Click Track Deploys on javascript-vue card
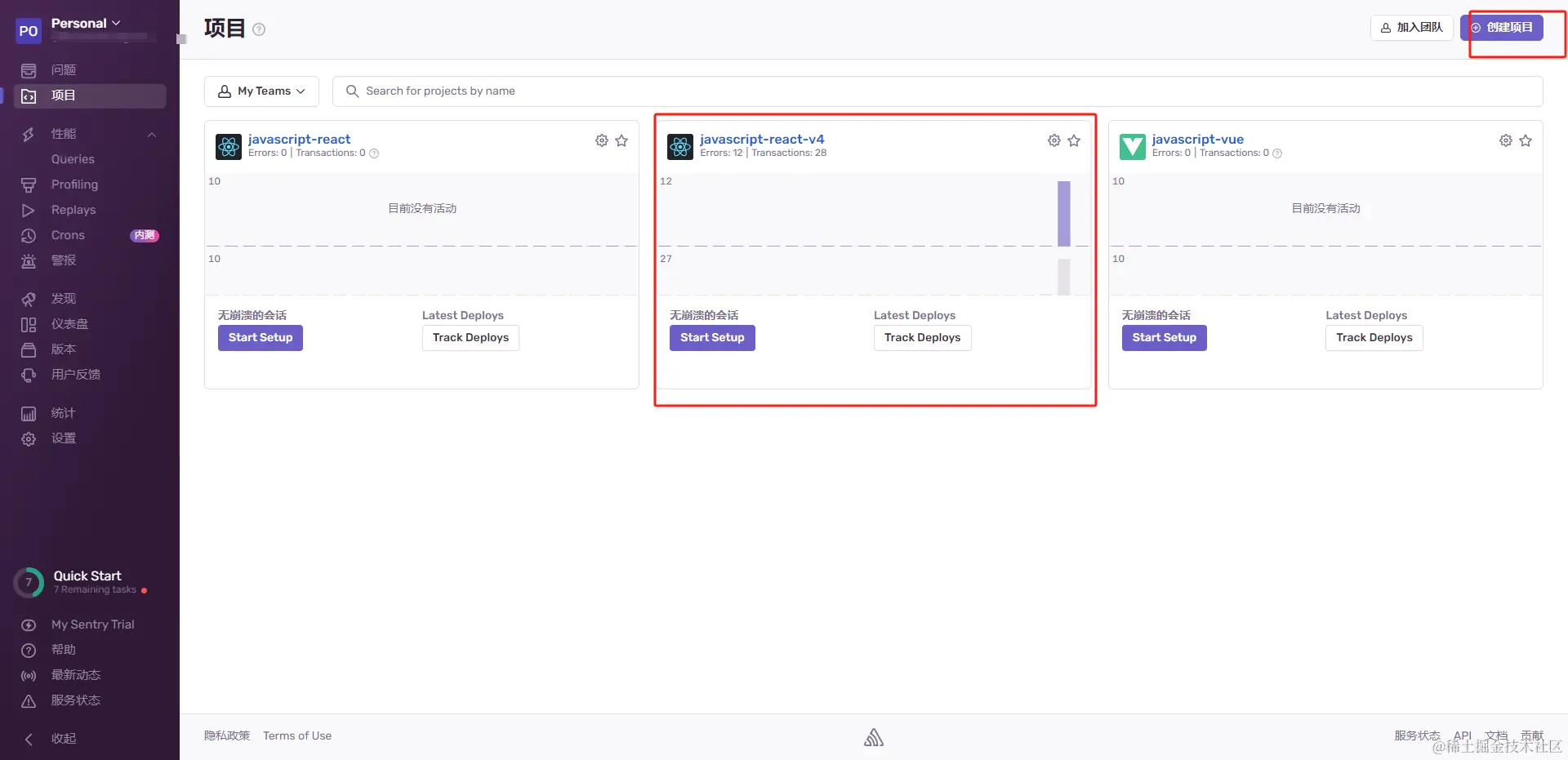Screen dimensions: 1568x760 pyautogui.click(x=1374, y=338)
